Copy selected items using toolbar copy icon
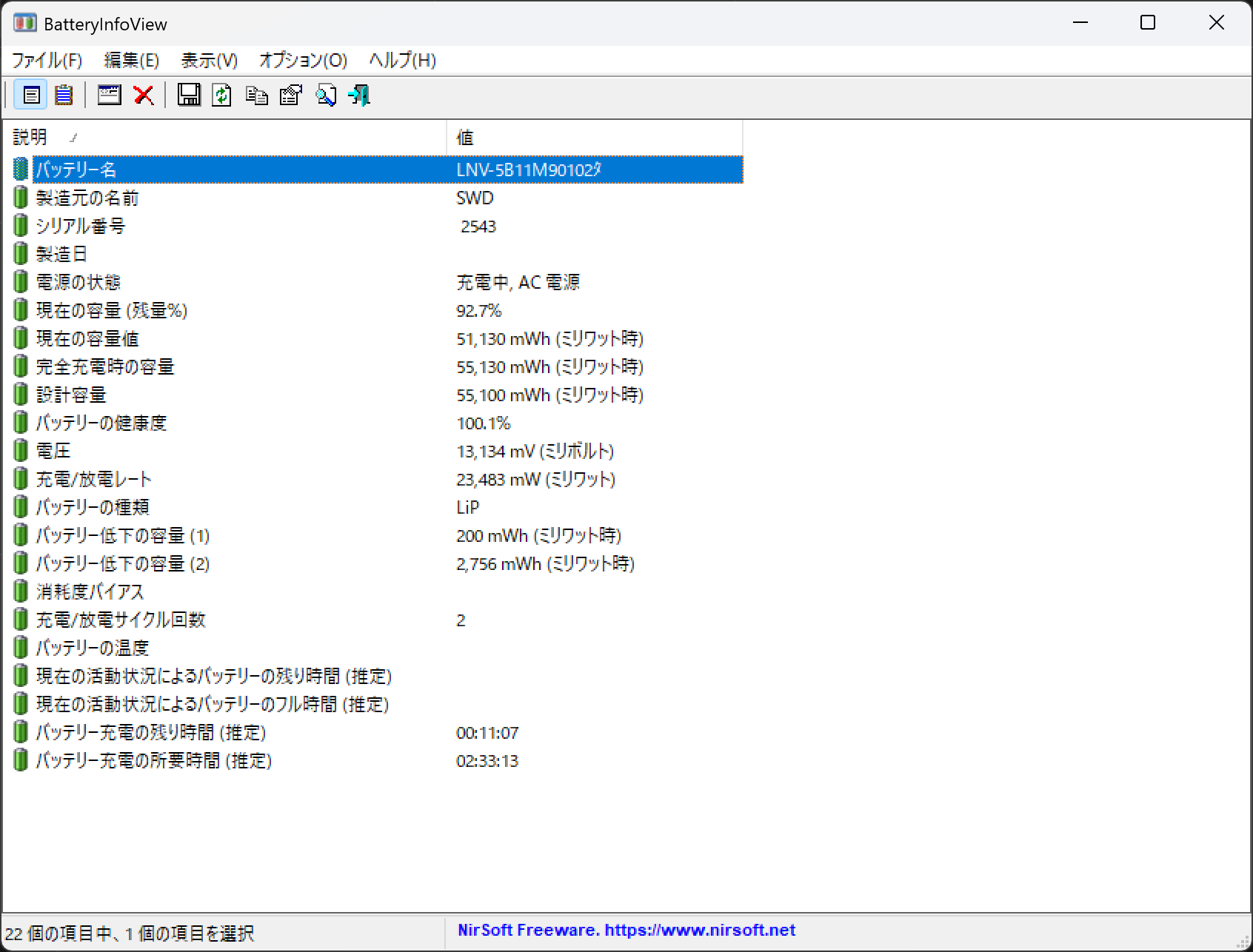1253x952 pixels. pos(257,95)
